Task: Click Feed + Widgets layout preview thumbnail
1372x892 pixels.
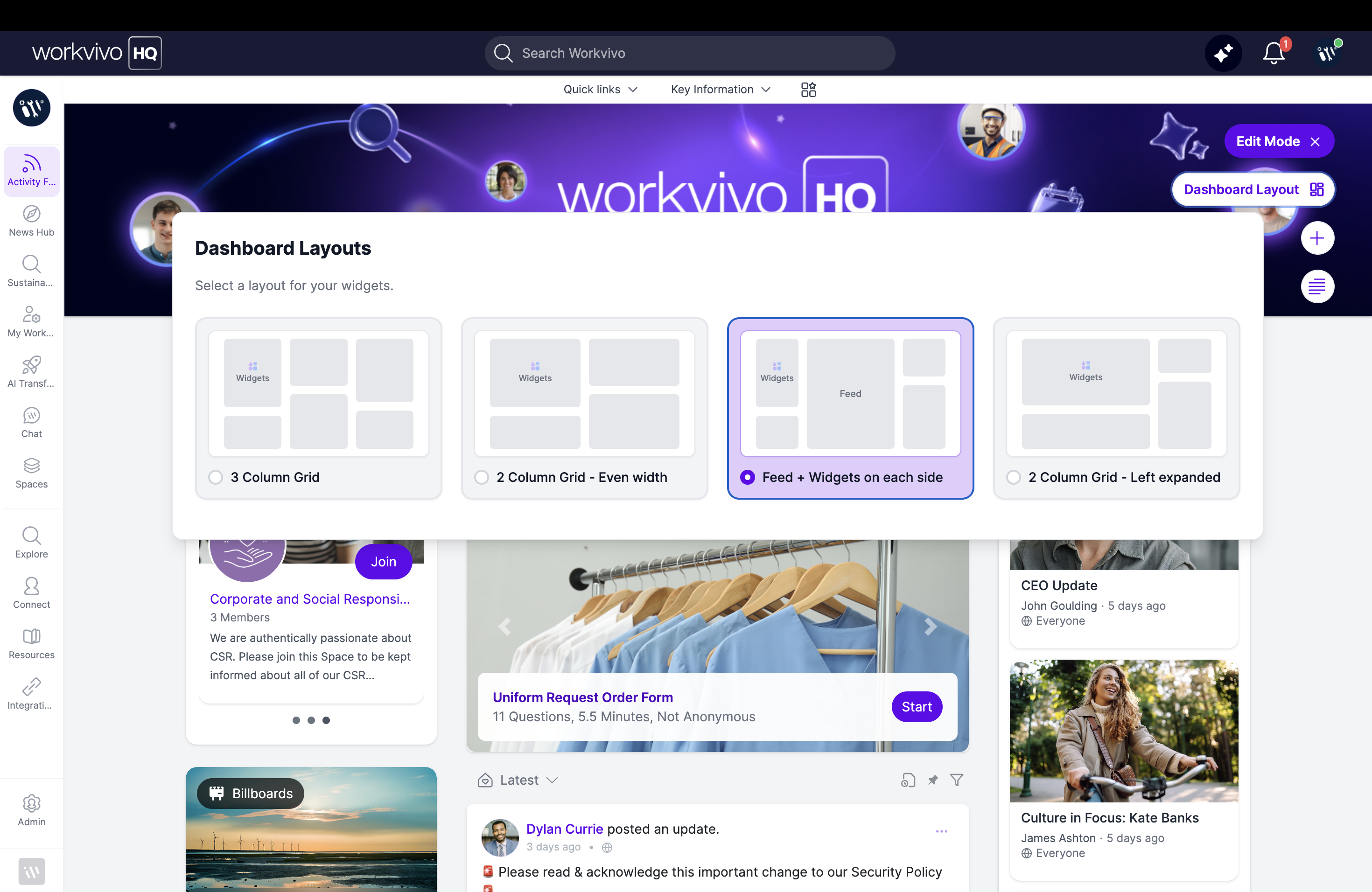Action: [x=850, y=394]
